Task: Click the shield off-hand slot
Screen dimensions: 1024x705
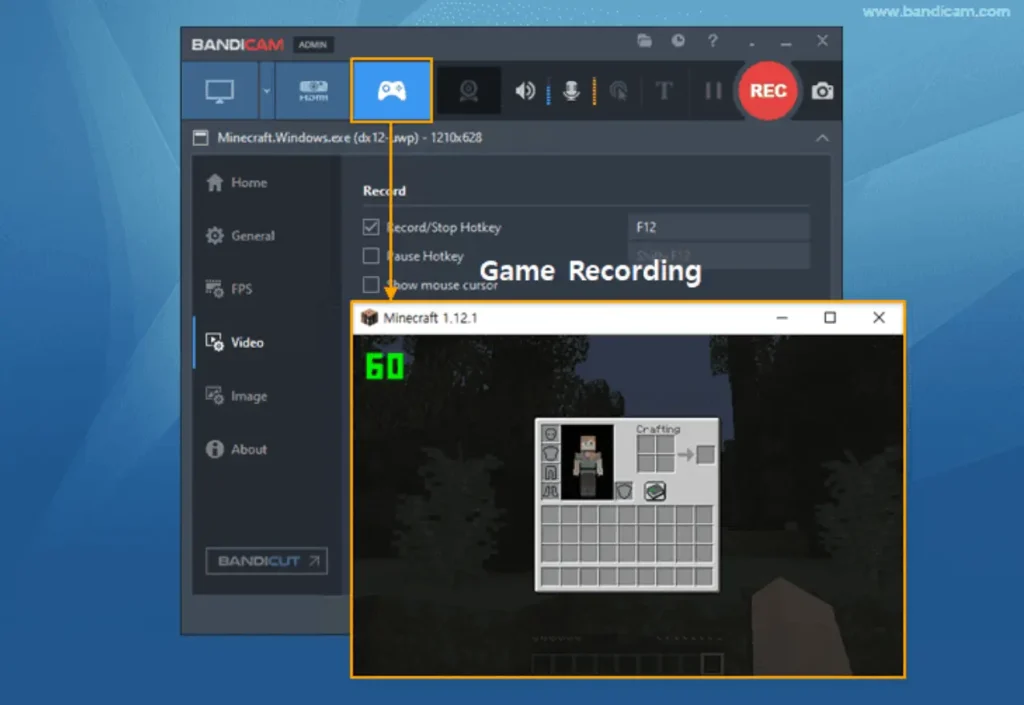Action: [624, 490]
